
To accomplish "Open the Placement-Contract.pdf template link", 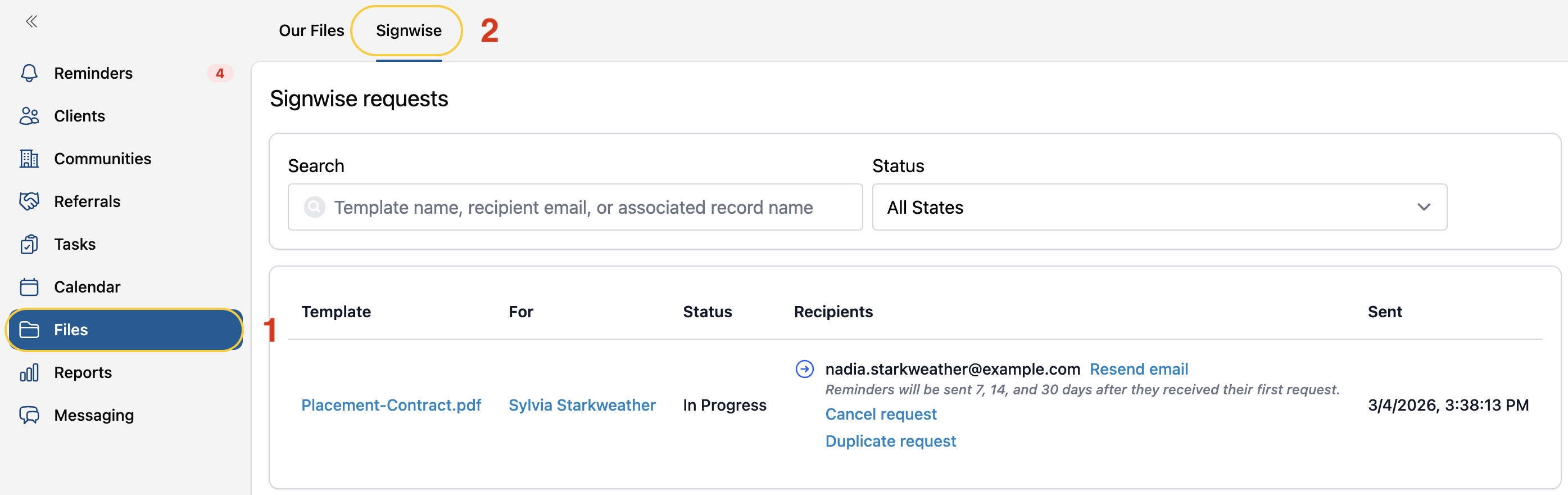I will coord(391,405).
